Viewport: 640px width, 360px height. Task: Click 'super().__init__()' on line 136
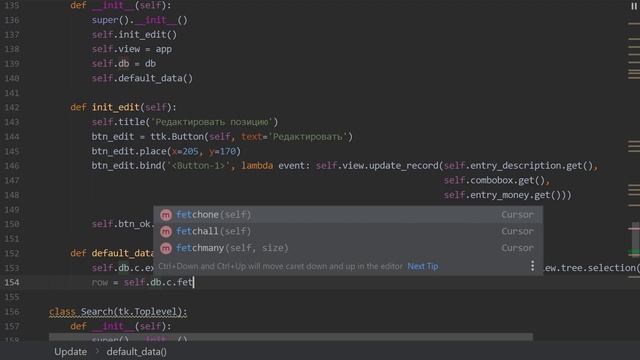click(140, 20)
